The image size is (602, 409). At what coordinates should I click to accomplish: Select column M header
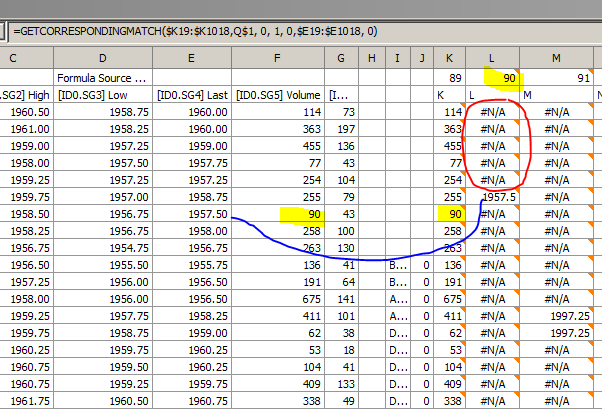point(556,58)
